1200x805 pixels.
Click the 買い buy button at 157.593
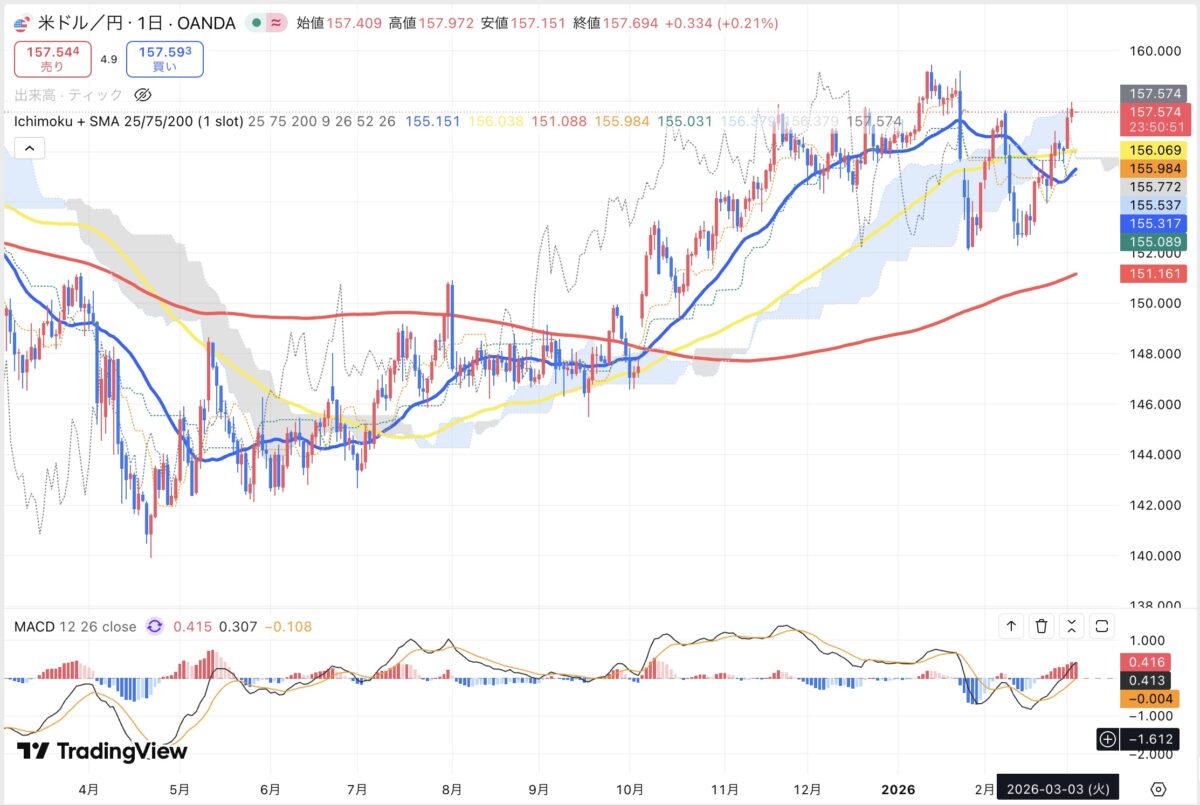pos(165,58)
